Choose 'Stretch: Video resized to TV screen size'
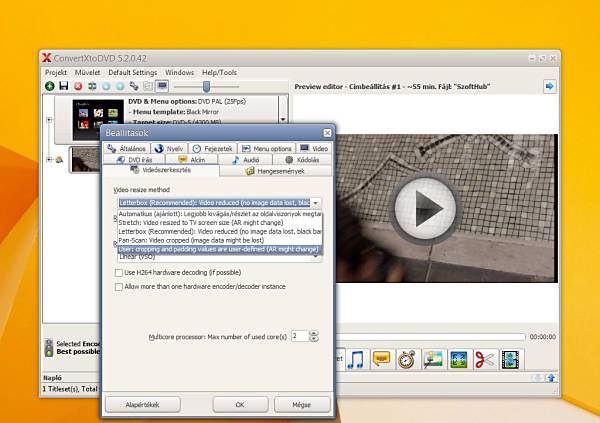 point(220,223)
